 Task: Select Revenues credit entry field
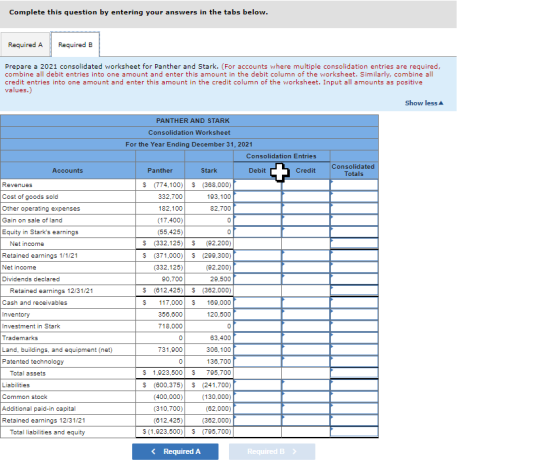point(306,185)
